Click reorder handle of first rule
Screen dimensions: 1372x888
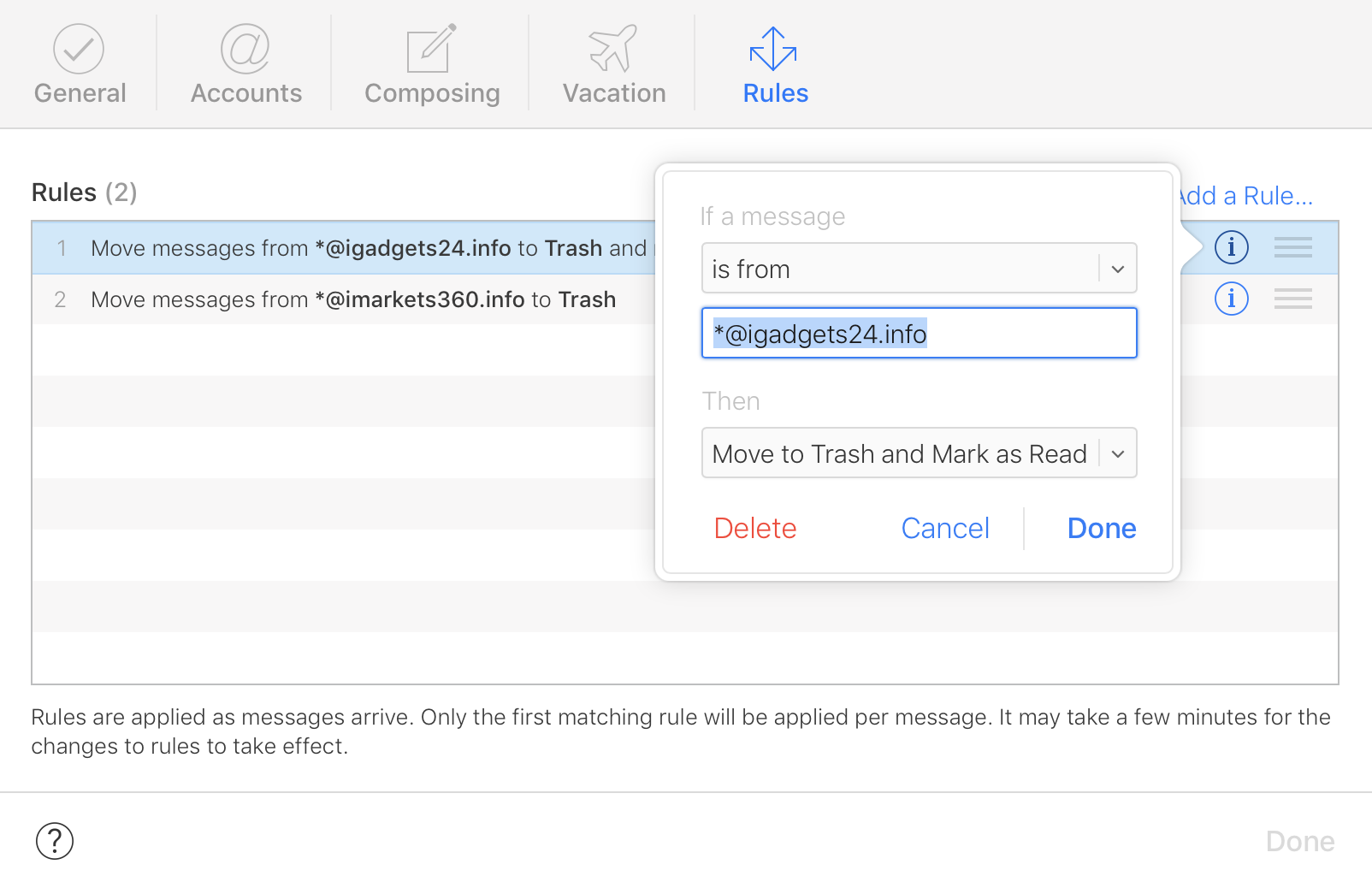point(1292,247)
